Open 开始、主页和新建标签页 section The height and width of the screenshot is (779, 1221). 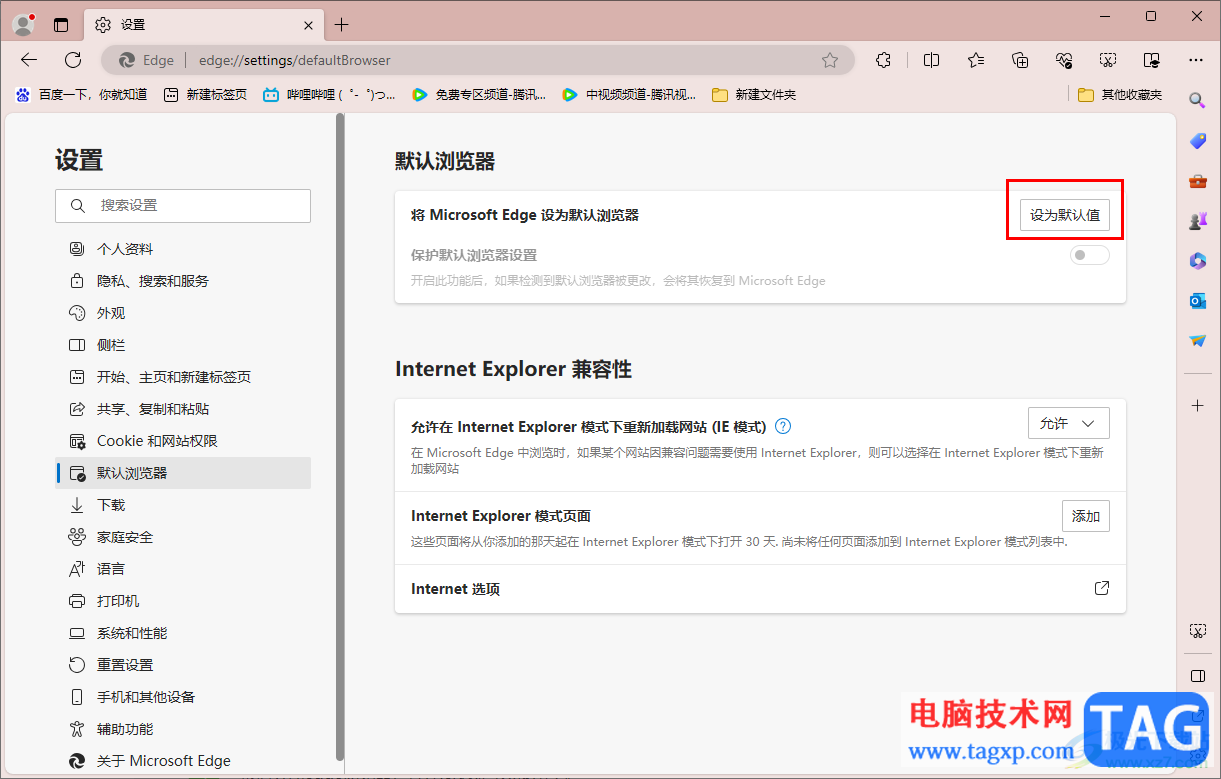[x=183, y=377]
